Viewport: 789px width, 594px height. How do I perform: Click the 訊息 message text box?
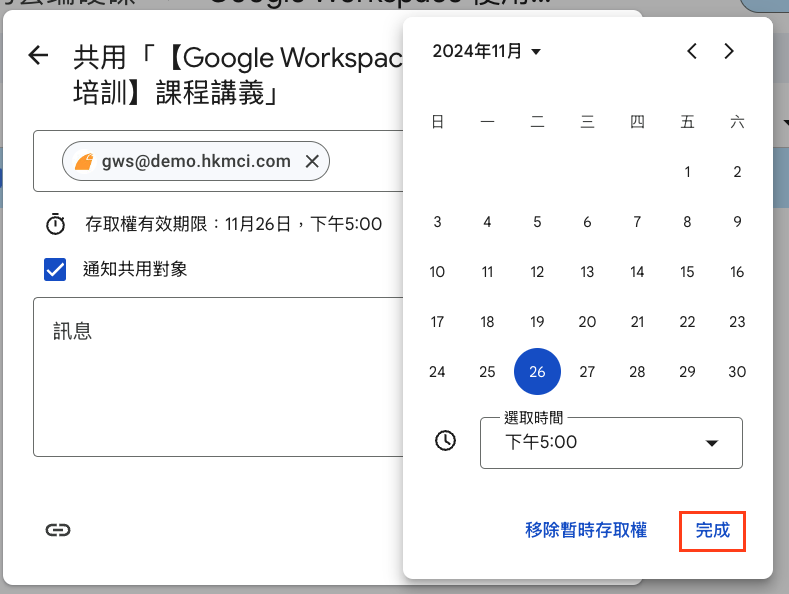pyautogui.click(x=218, y=377)
